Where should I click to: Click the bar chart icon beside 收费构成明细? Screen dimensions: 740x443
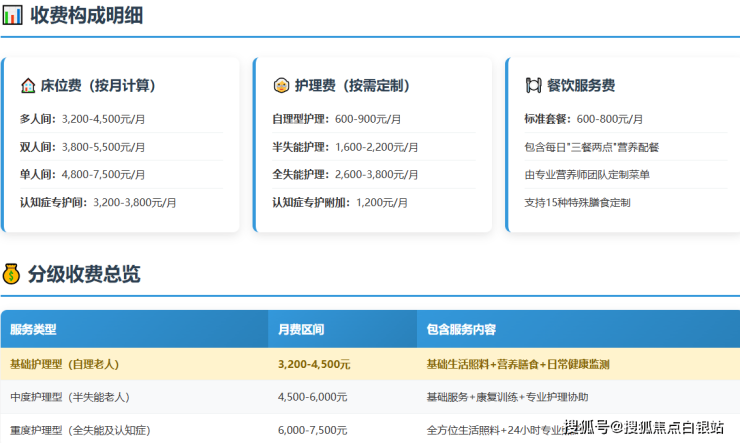tap(12, 15)
